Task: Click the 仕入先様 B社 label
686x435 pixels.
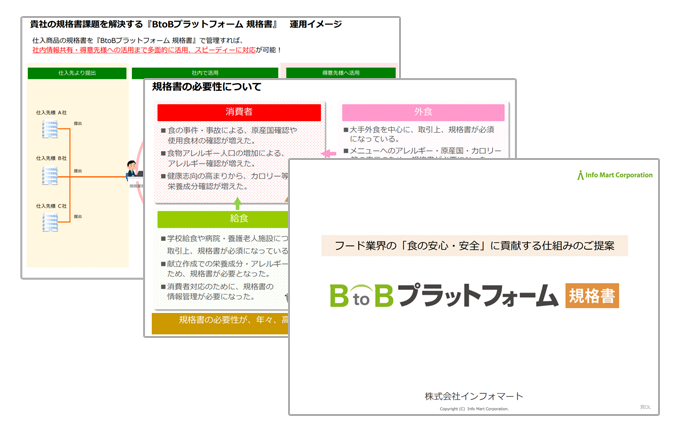Action: [x=51, y=158]
